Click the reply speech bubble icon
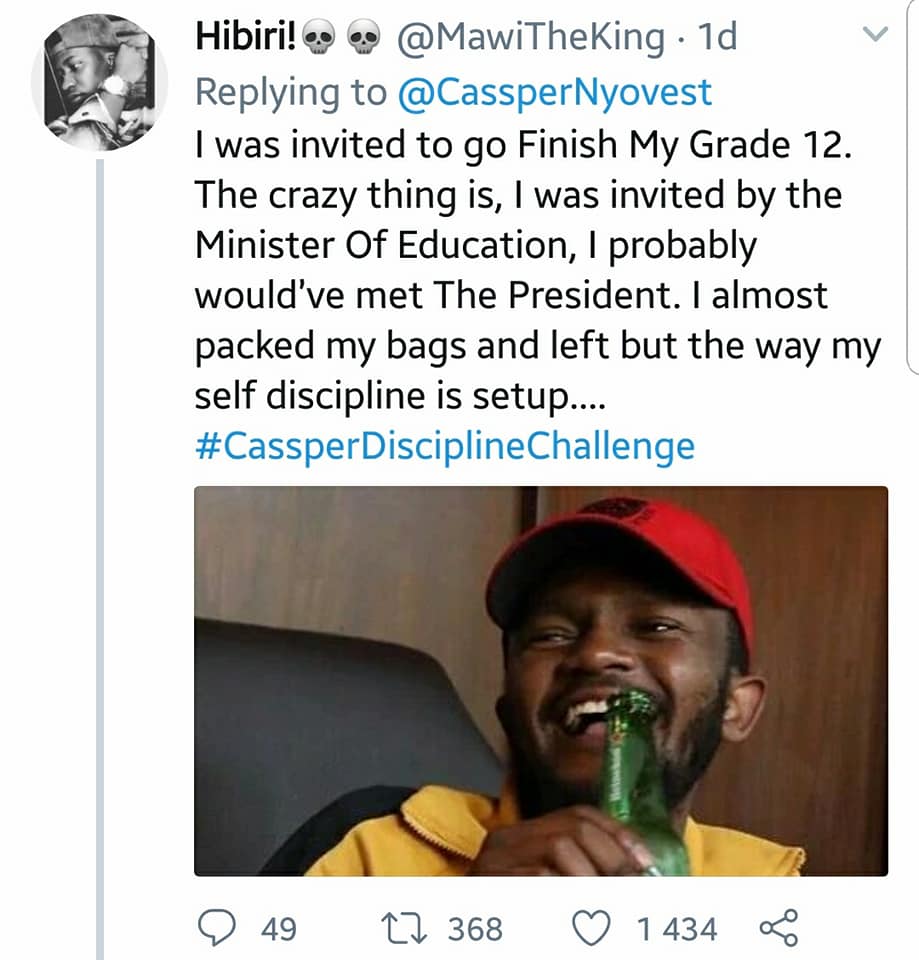The width and height of the screenshot is (919, 960). 217,928
